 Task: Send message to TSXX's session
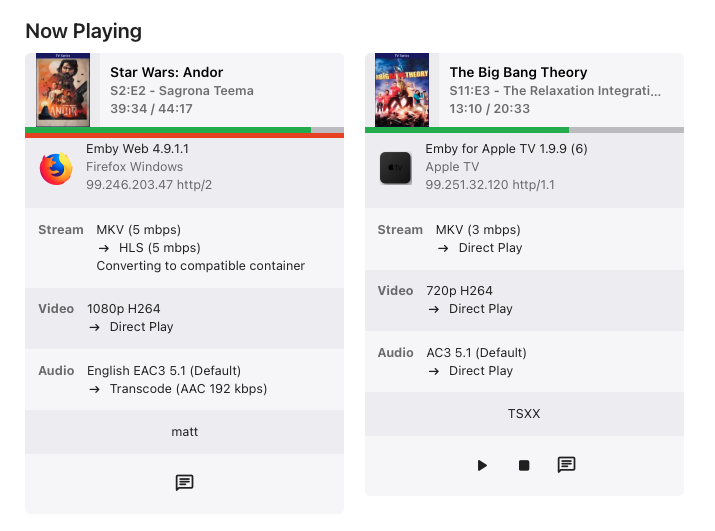(566, 465)
